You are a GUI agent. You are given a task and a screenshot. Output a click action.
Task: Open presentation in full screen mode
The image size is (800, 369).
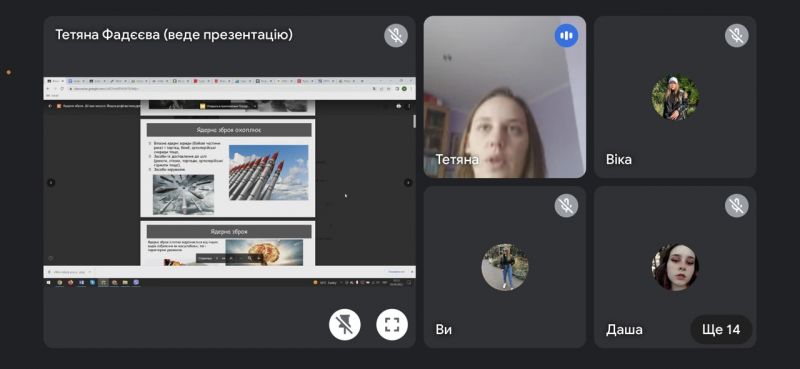tap(392, 324)
